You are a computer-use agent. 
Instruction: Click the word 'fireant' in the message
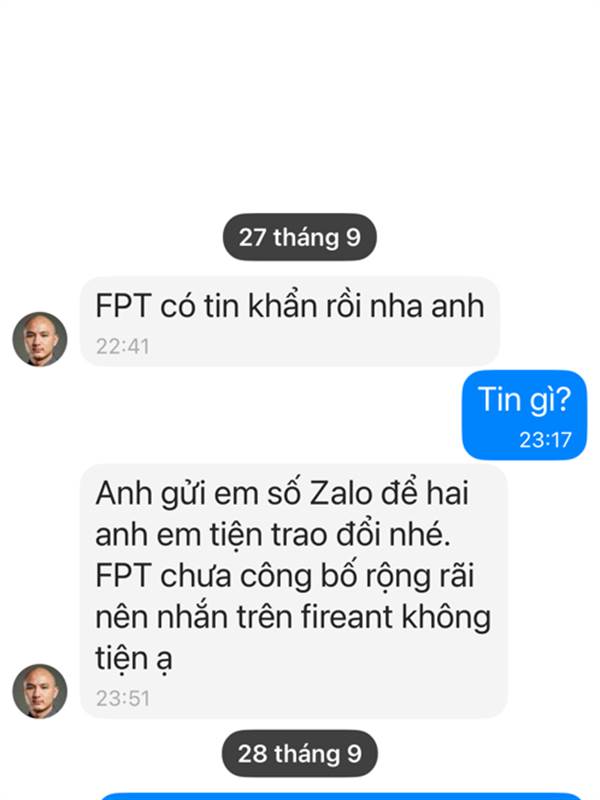(347, 616)
